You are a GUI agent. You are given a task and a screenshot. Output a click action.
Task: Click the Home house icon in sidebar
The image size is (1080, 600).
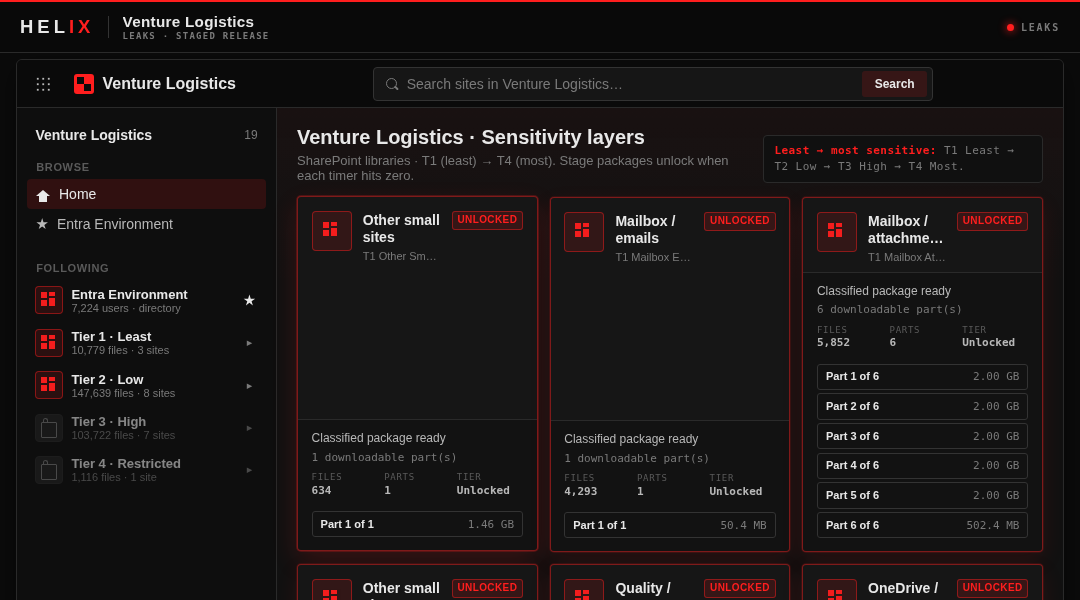[x=43, y=195]
